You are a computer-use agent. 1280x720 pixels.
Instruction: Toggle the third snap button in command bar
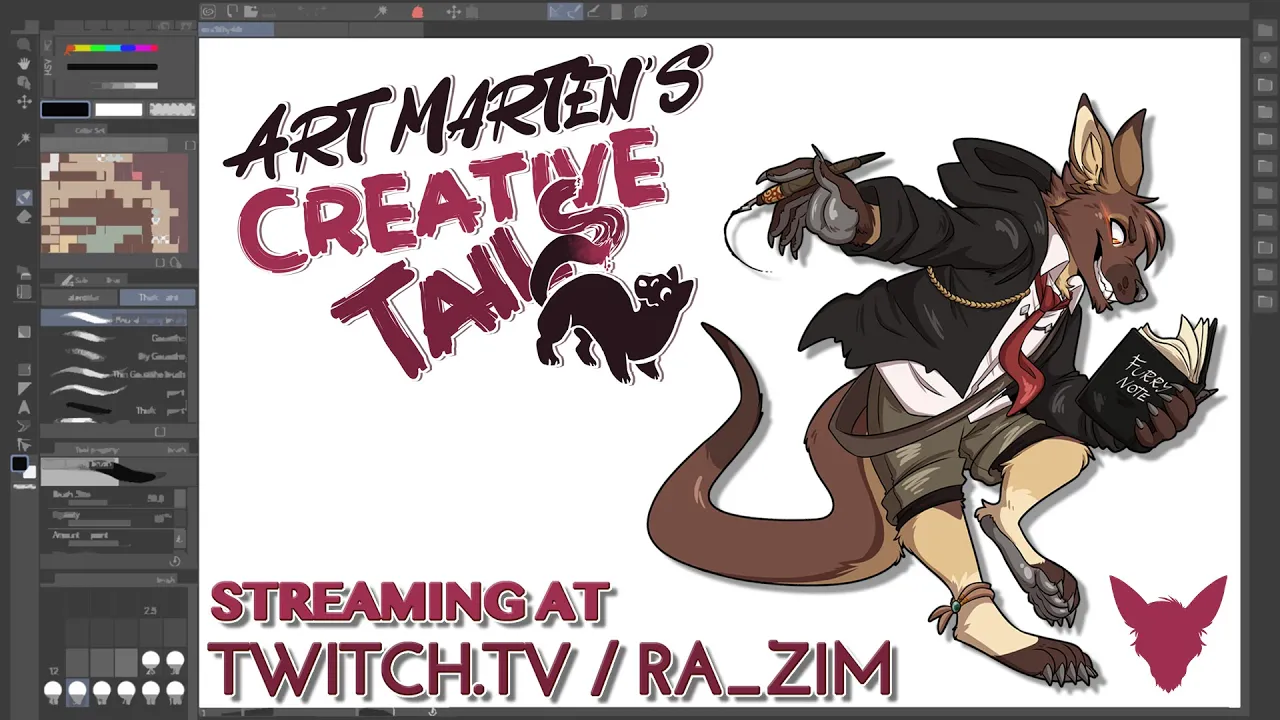tap(594, 12)
